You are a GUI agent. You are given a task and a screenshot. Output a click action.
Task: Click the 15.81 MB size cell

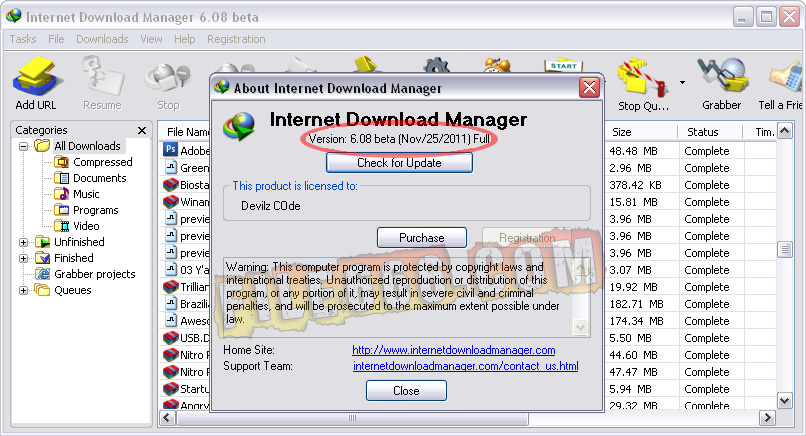pyautogui.click(x=633, y=202)
